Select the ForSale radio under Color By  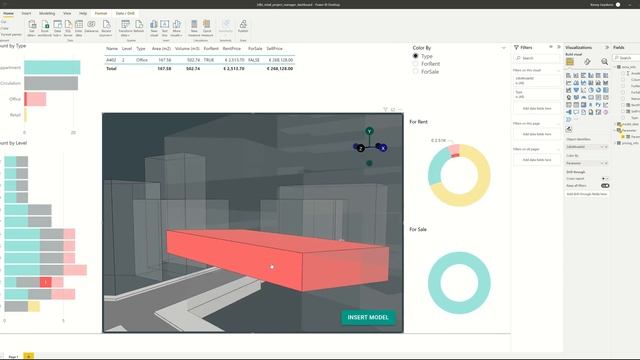(416, 71)
